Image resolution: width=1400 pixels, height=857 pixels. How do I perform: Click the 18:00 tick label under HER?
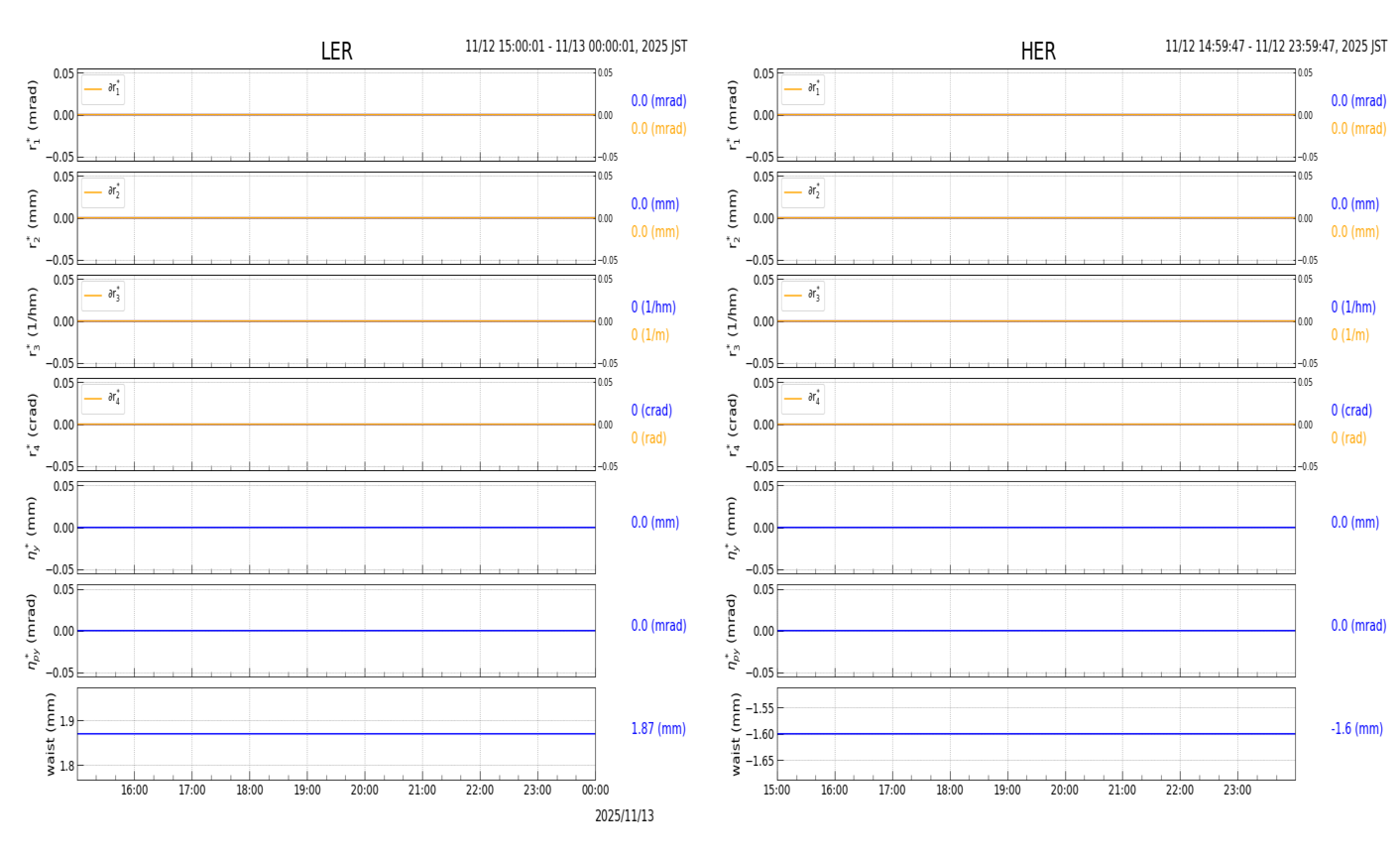pos(950,791)
